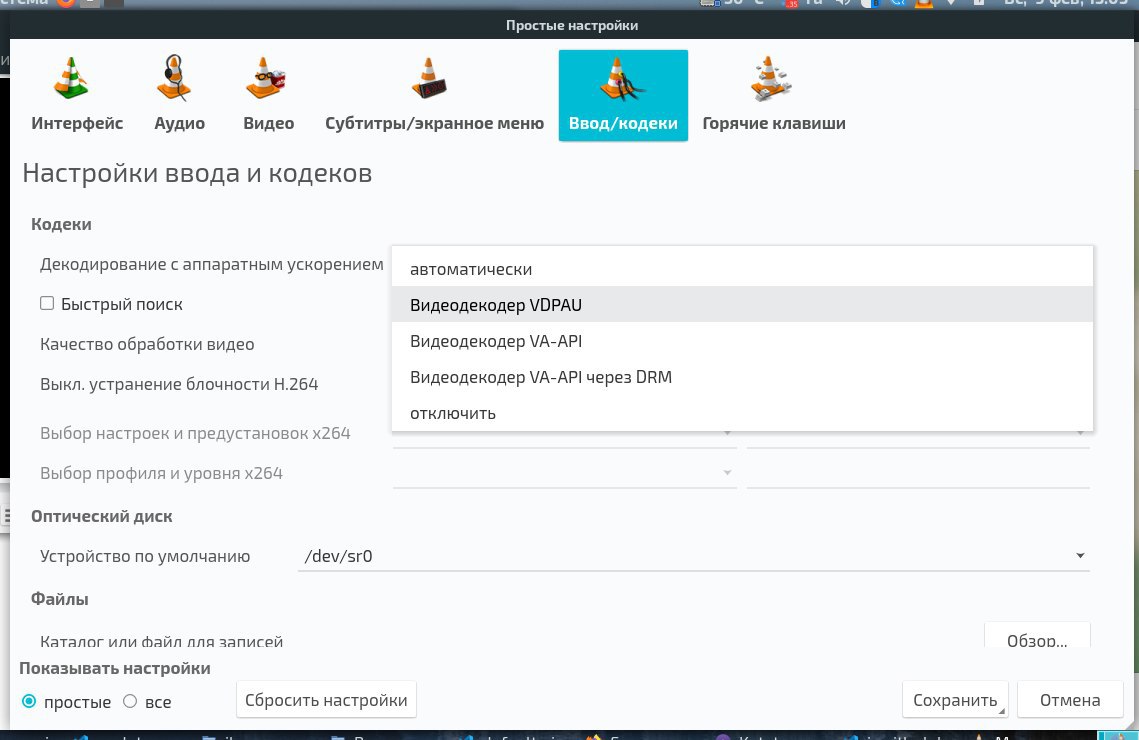Screen dimensions: 1139x740
Task: Open the Видео settings tab
Action: pos(268,96)
